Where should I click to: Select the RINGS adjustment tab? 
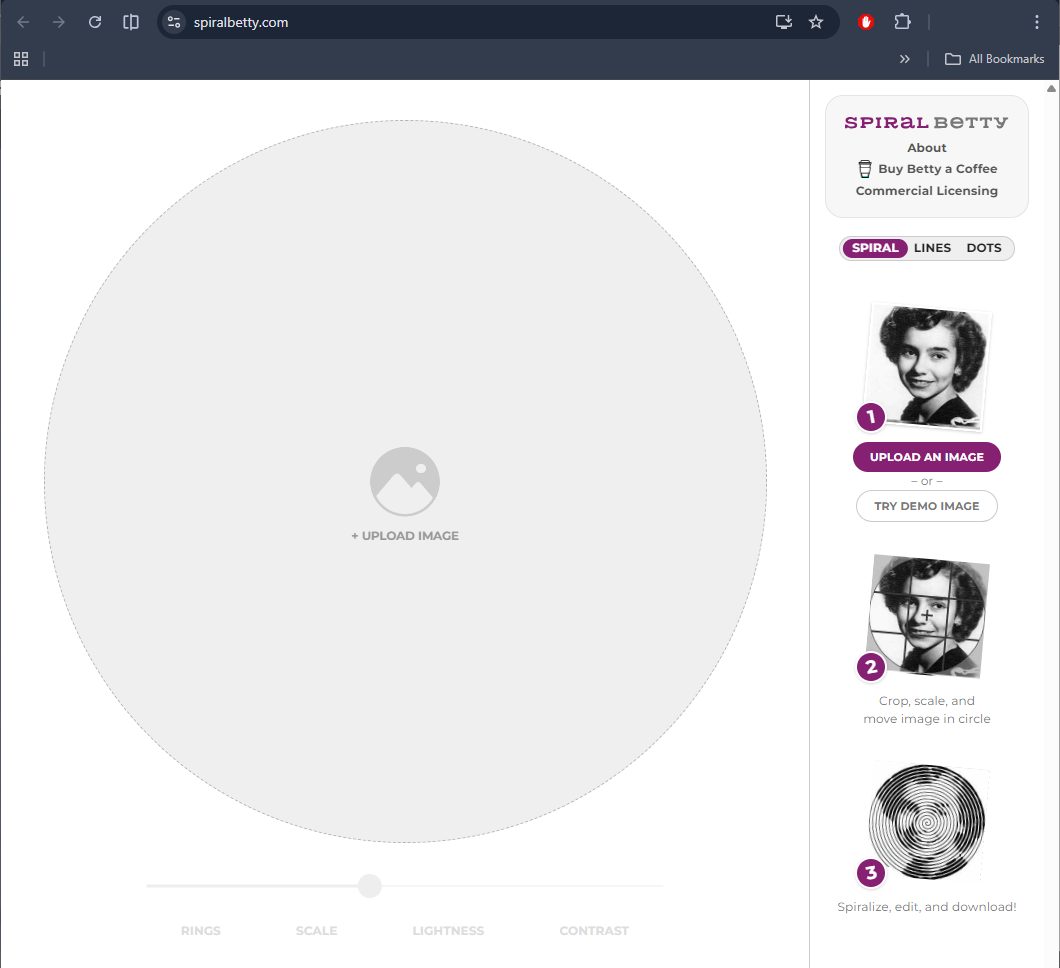point(201,931)
